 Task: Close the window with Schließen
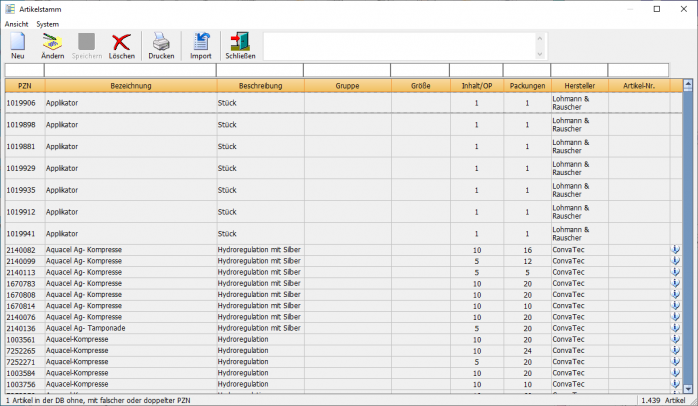[240, 46]
